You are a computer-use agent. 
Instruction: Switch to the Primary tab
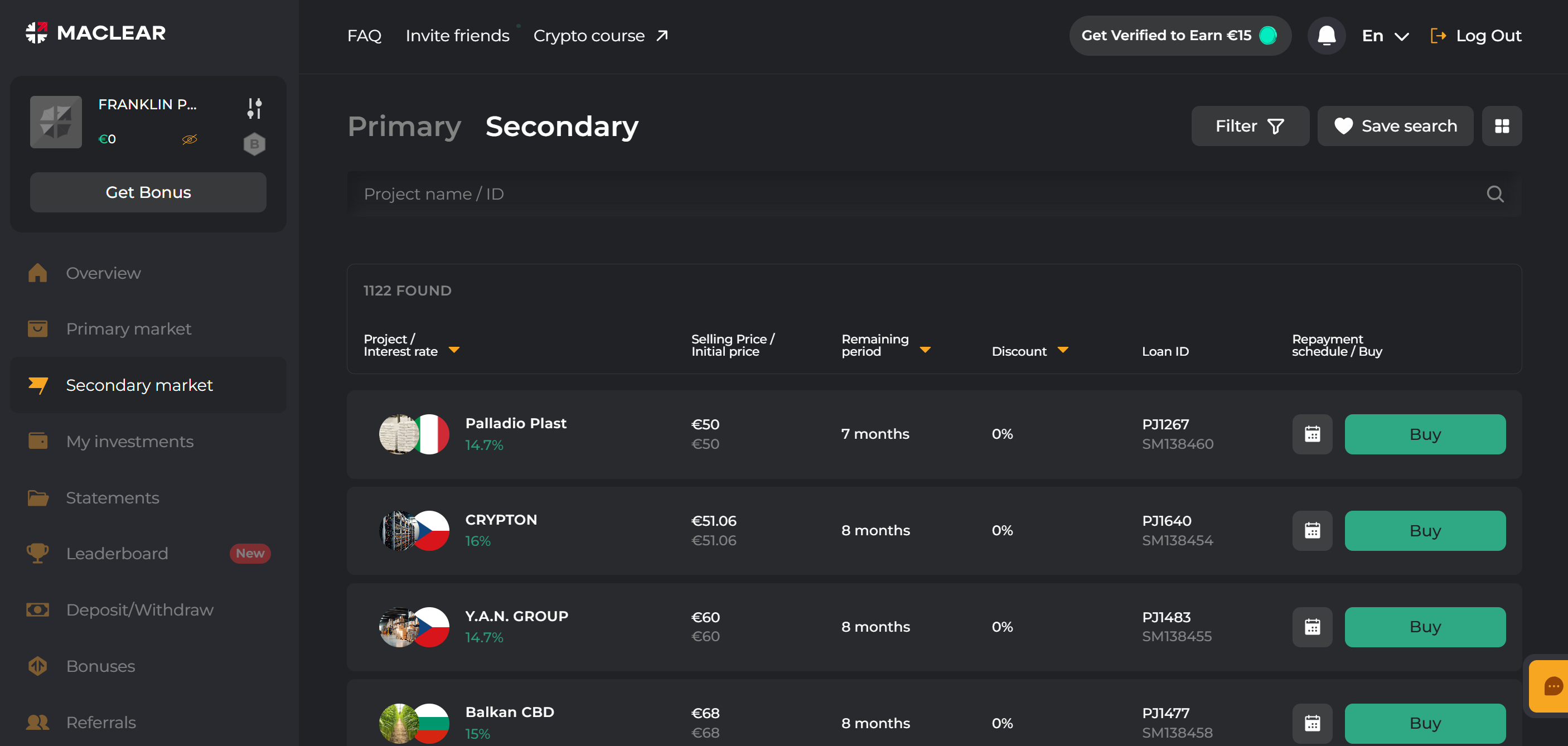click(404, 126)
